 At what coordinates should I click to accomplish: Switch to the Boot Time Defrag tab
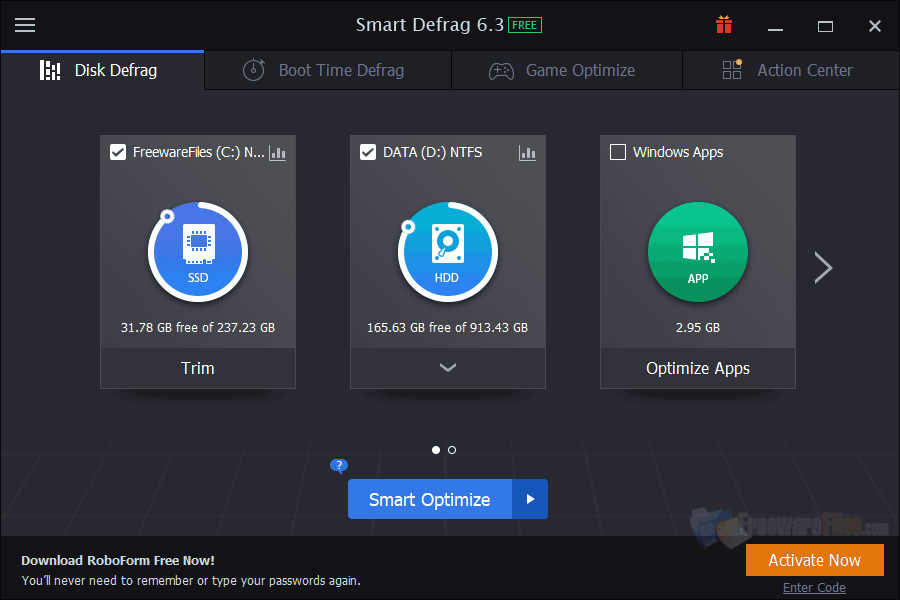(326, 70)
